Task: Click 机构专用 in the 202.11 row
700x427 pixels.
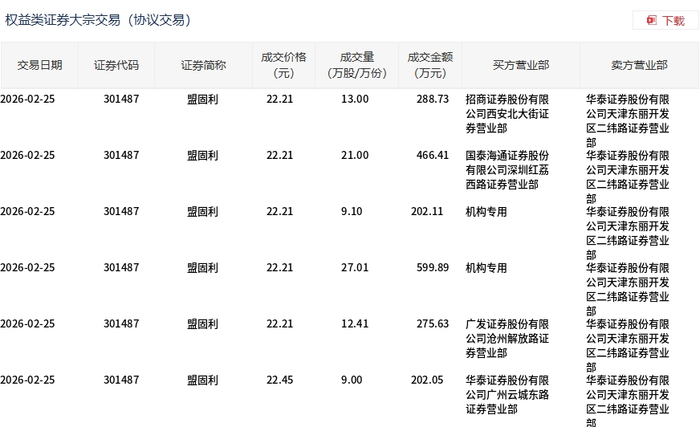Action: [486, 212]
